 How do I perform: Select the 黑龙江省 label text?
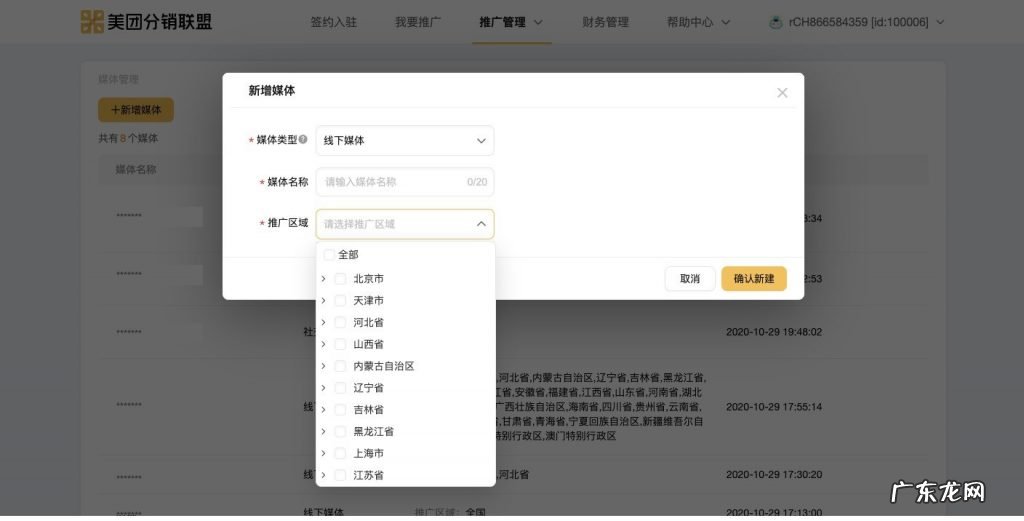pyautogui.click(x=374, y=432)
